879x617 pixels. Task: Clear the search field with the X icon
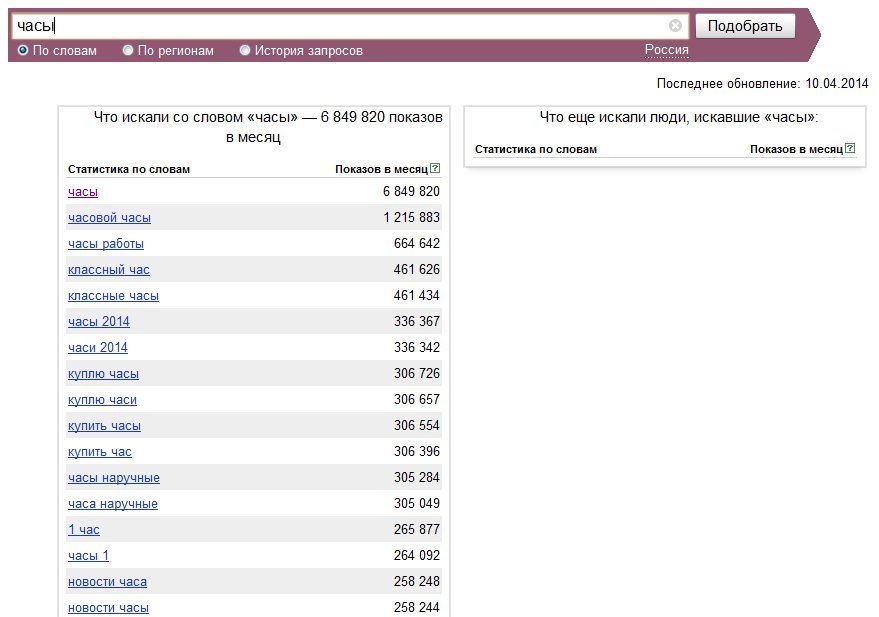(x=676, y=26)
